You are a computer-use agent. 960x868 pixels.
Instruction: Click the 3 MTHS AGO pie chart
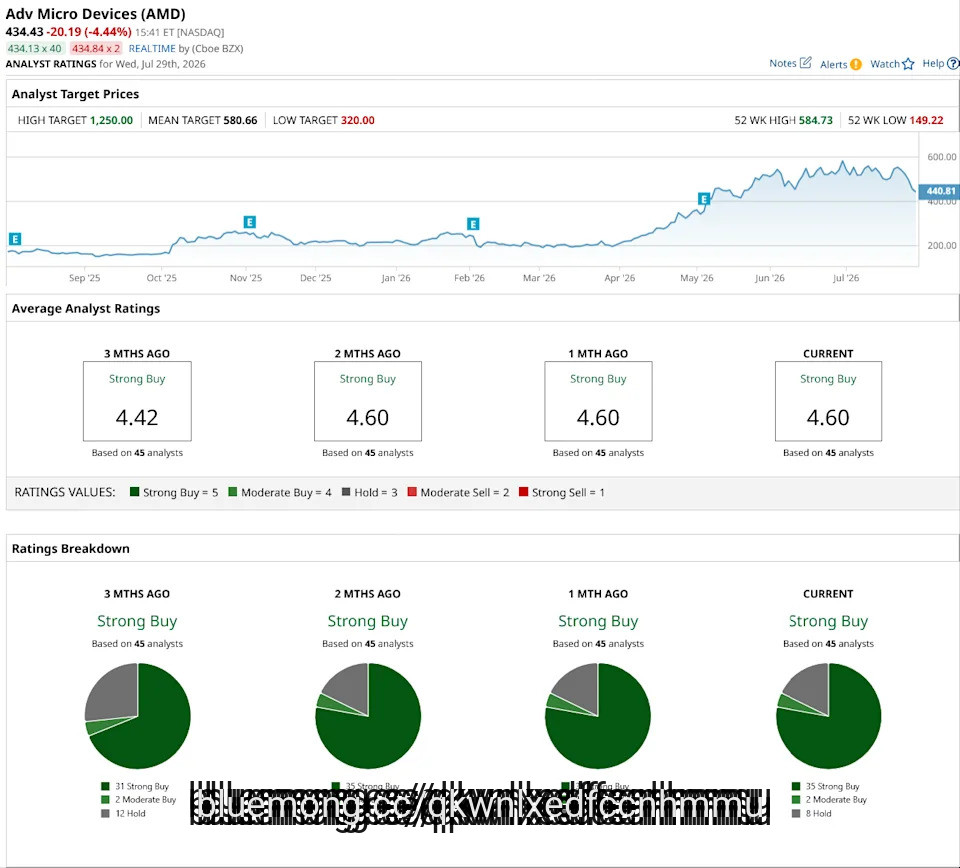tap(138, 716)
